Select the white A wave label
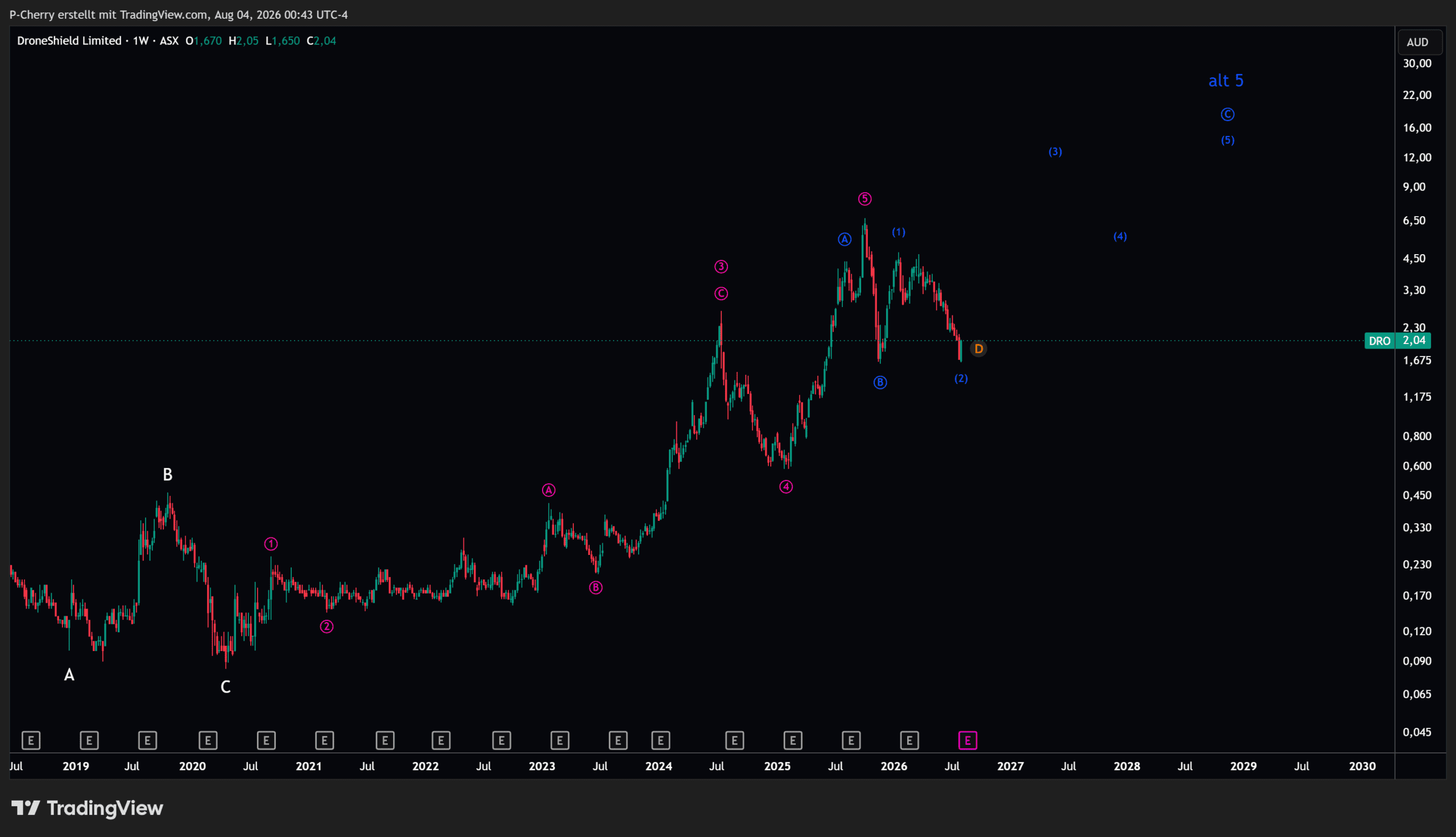Viewport: 1456px width, 837px height. click(x=69, y=675)
